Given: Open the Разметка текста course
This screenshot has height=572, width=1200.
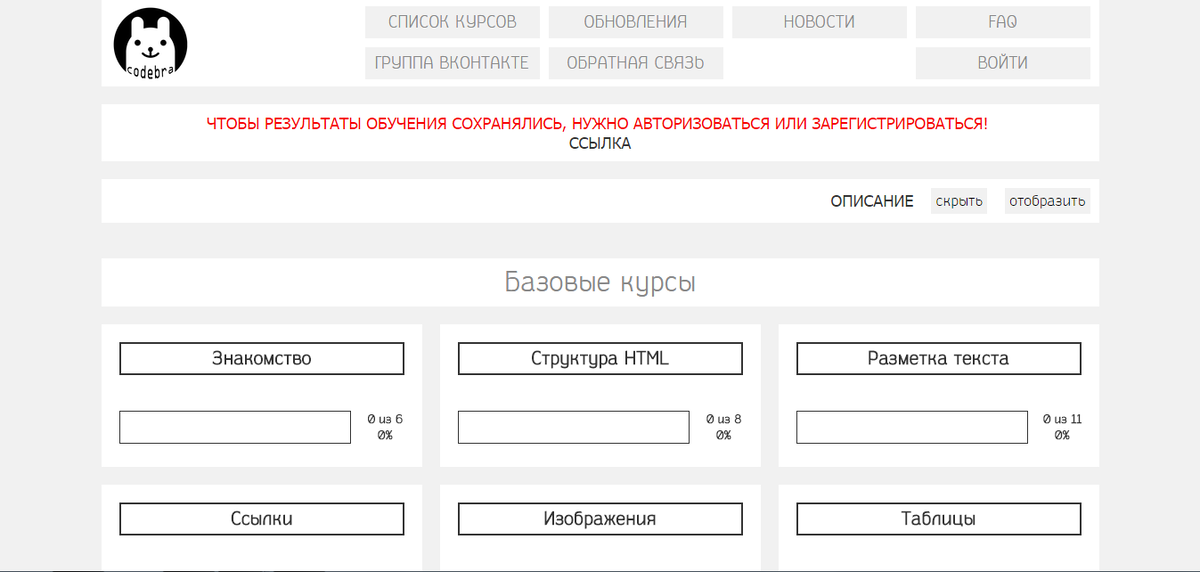Looking at the screenshot, I should click(x=939, y=359).
